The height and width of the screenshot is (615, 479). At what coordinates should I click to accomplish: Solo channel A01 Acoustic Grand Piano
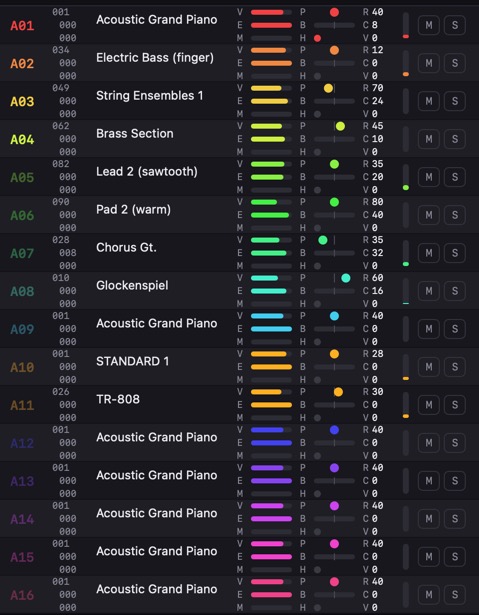pos(455,25)
